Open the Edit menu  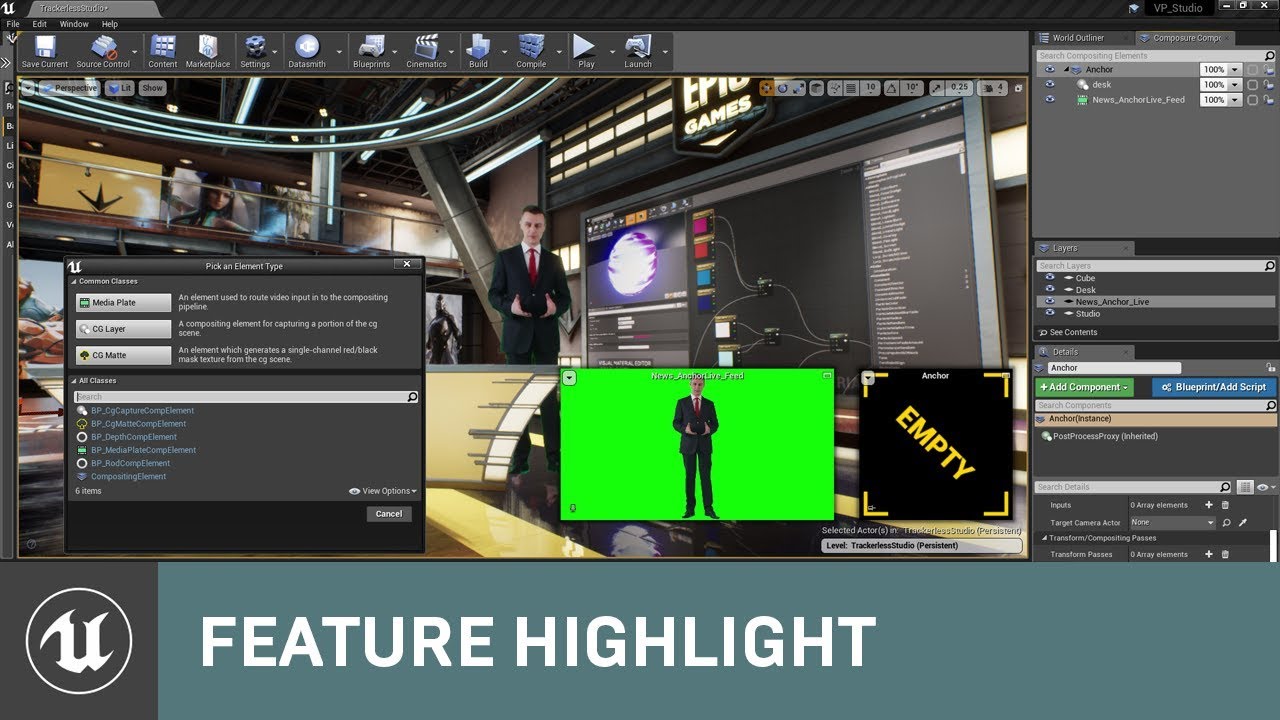click(x=40, y=24)
